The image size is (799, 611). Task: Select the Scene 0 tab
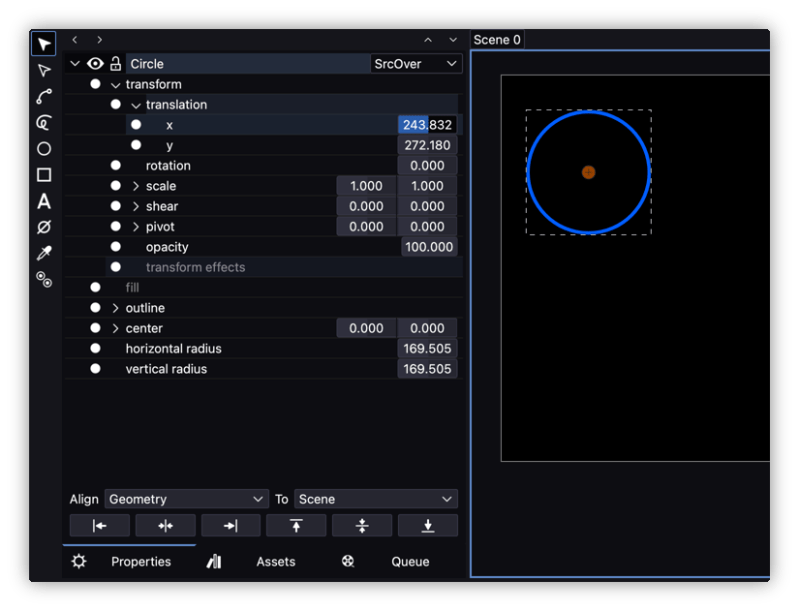tap(497, 40)
